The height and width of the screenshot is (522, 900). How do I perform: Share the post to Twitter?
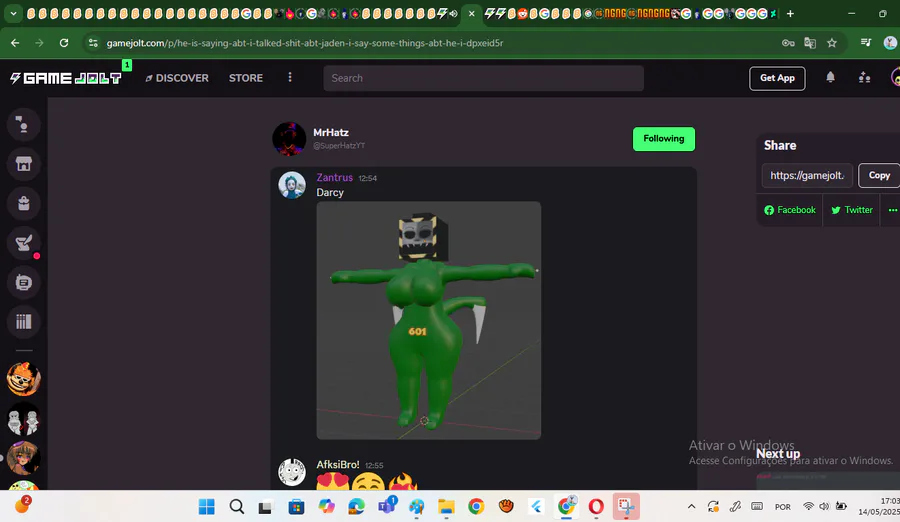coord(852,210)
